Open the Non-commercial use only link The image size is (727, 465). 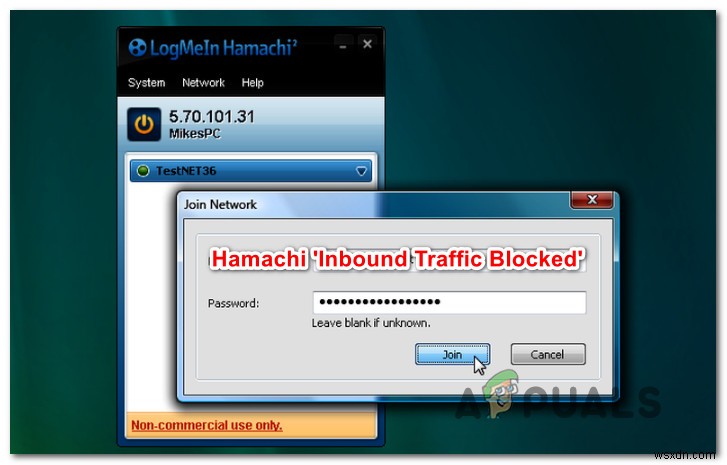coord(207,425)
